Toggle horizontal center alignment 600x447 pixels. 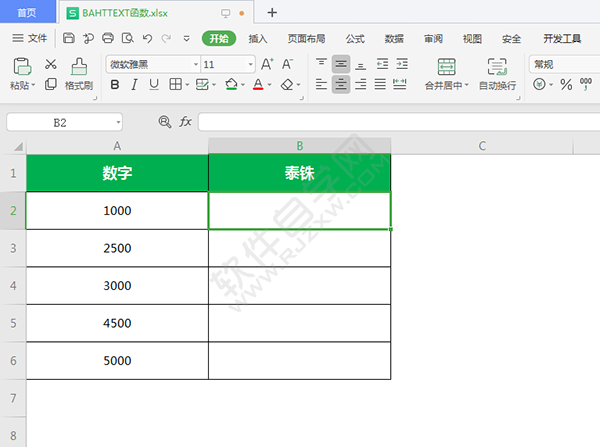pyautogui.click(x=341, y=84)
